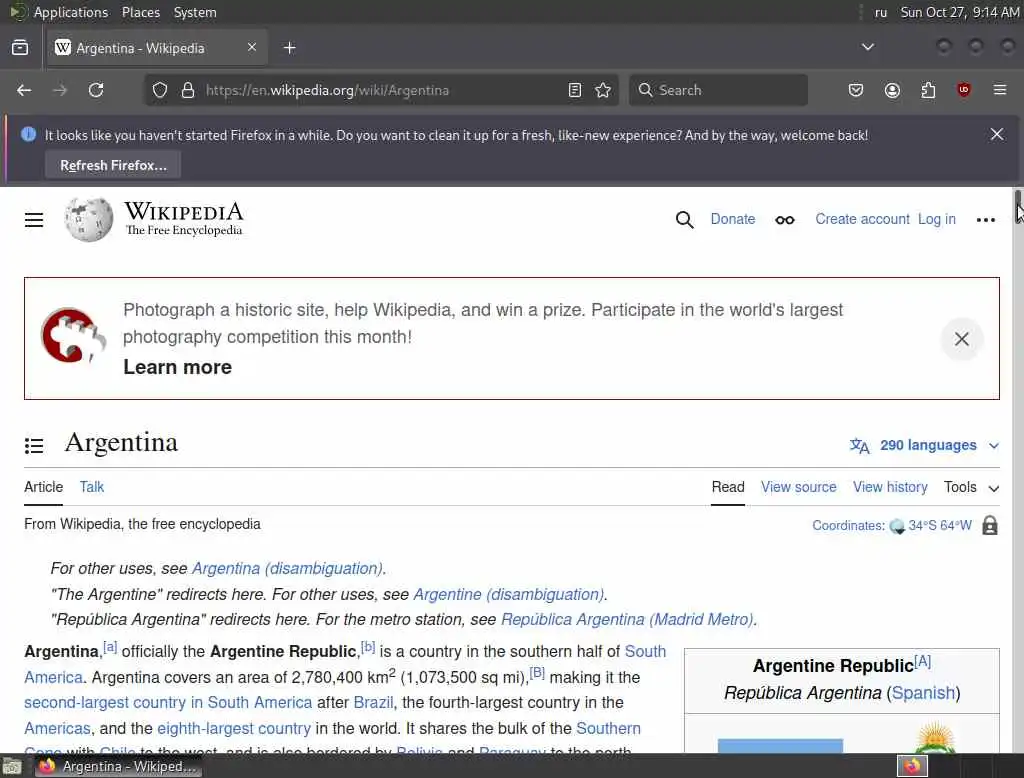1024x778 pixels.
Task: Open second-largest country in South America link
Action: coord(168,703)
